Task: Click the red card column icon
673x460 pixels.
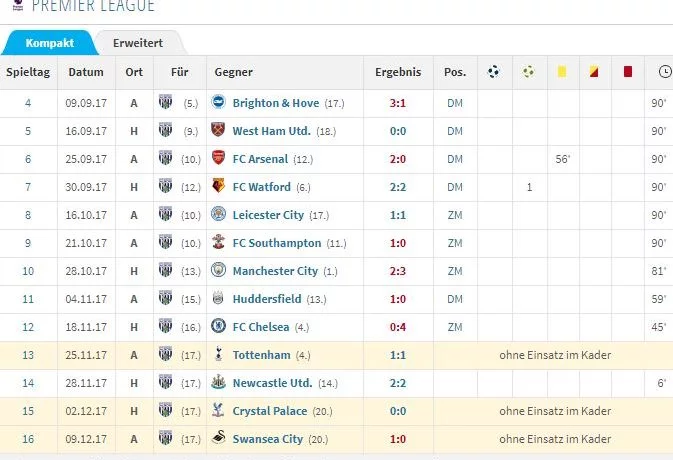Action: (x=628, y=72)
